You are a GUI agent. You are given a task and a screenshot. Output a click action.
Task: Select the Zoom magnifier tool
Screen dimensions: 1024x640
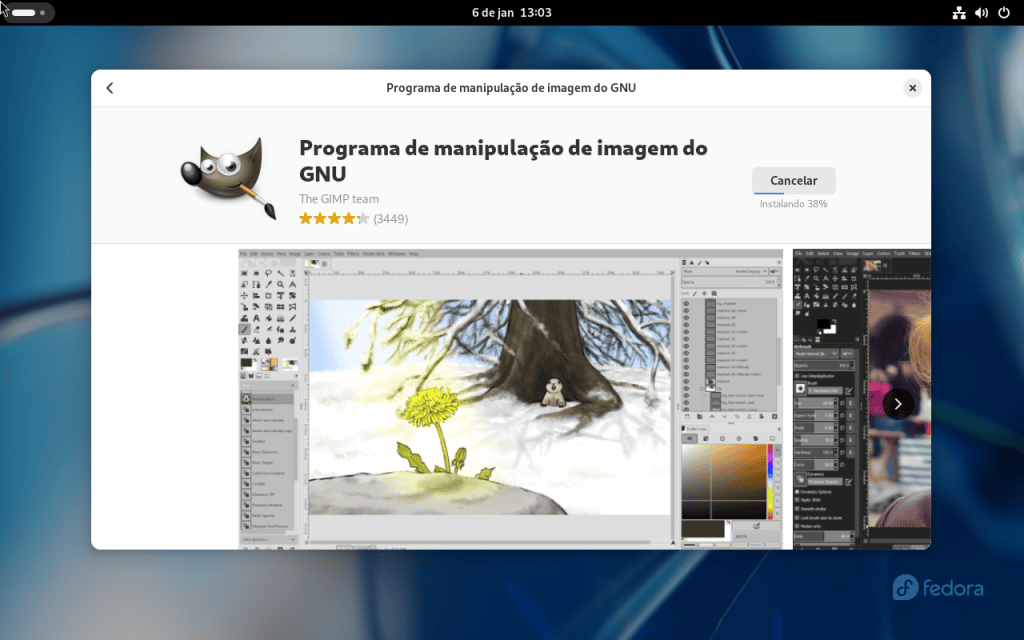click(x=281, y=284)
